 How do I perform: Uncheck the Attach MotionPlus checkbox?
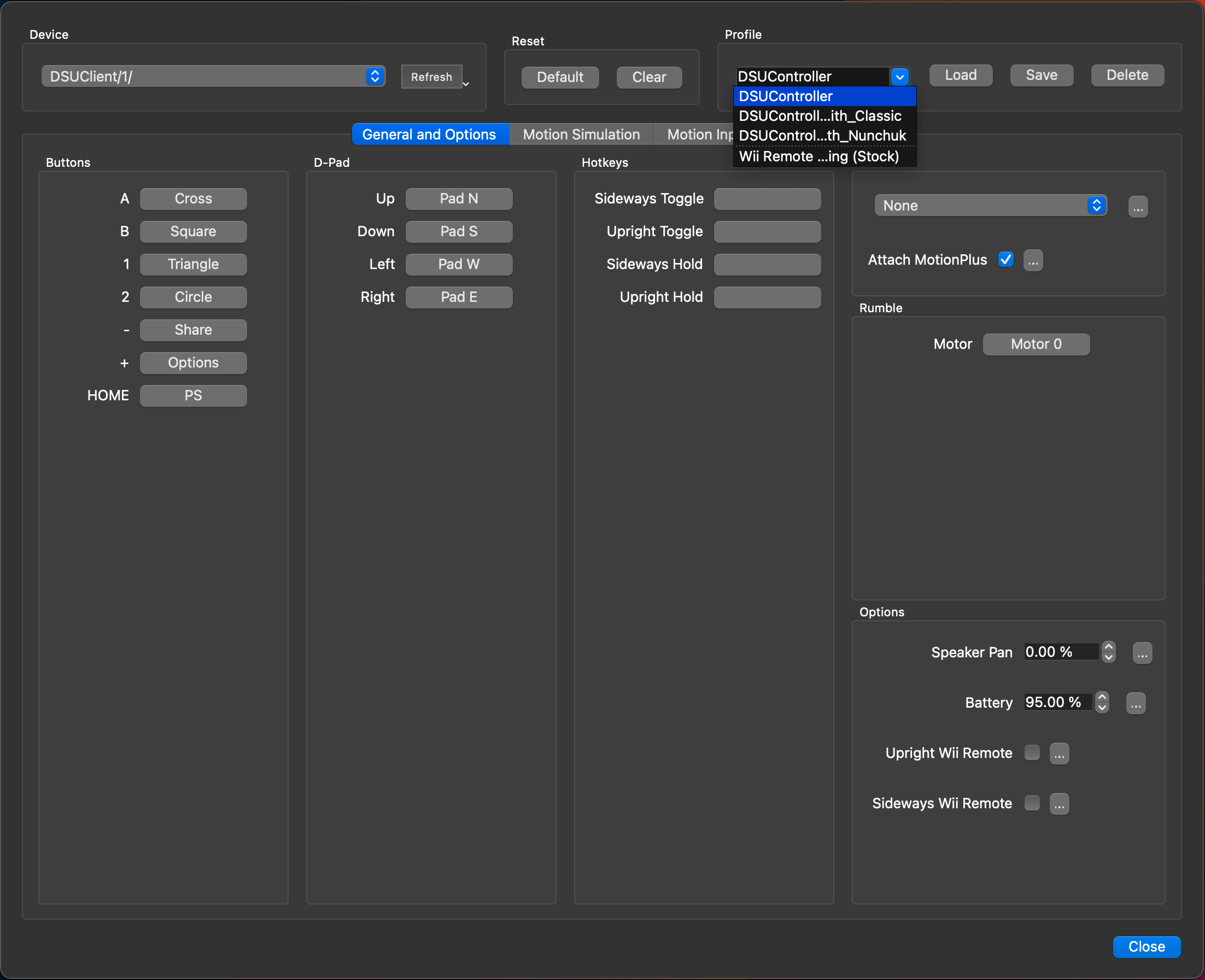1006,259
